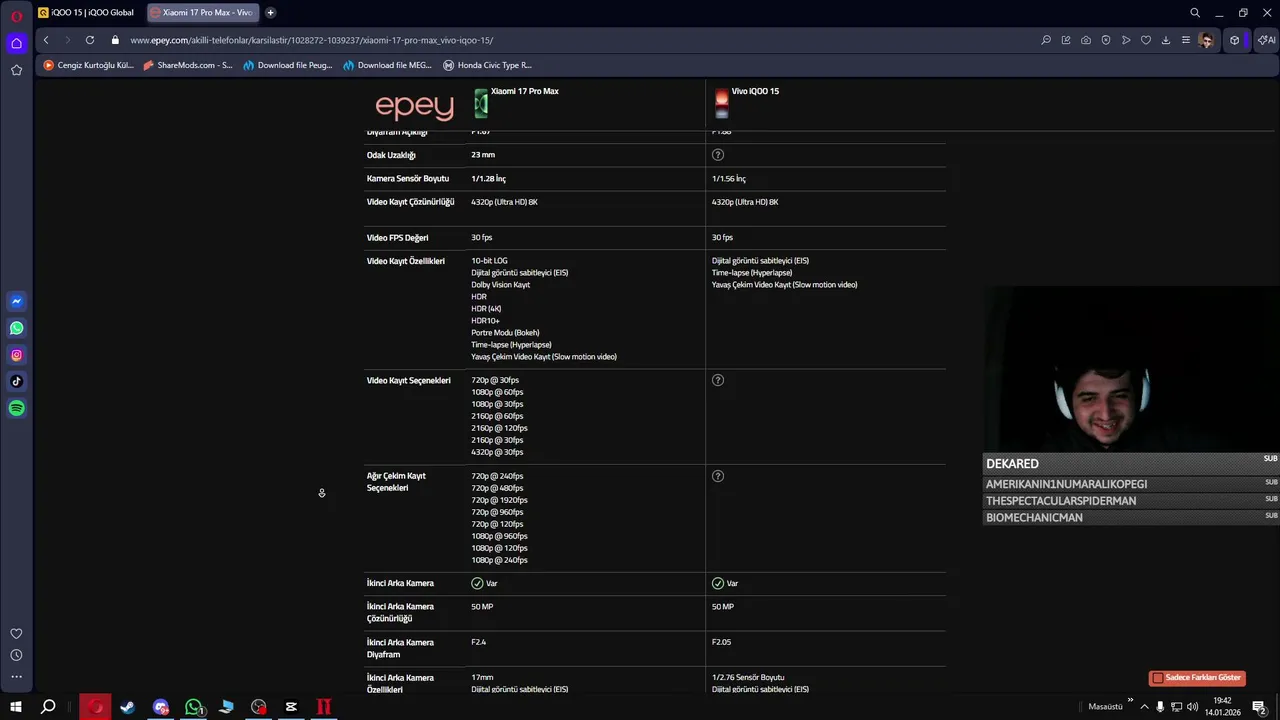Open CapCut from the taskbar
The image size is (1280, 720).
click(x=291, y=707)
